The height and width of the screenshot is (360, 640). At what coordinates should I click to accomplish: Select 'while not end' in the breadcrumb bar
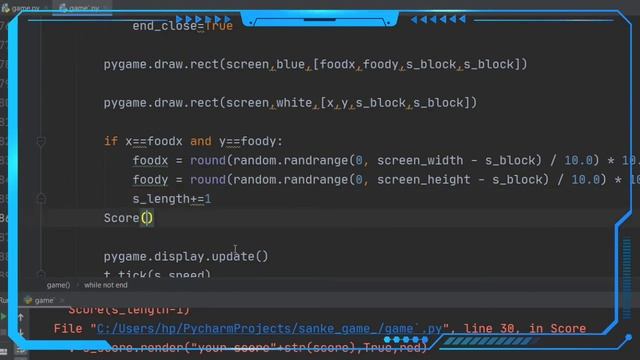point(106,285)
